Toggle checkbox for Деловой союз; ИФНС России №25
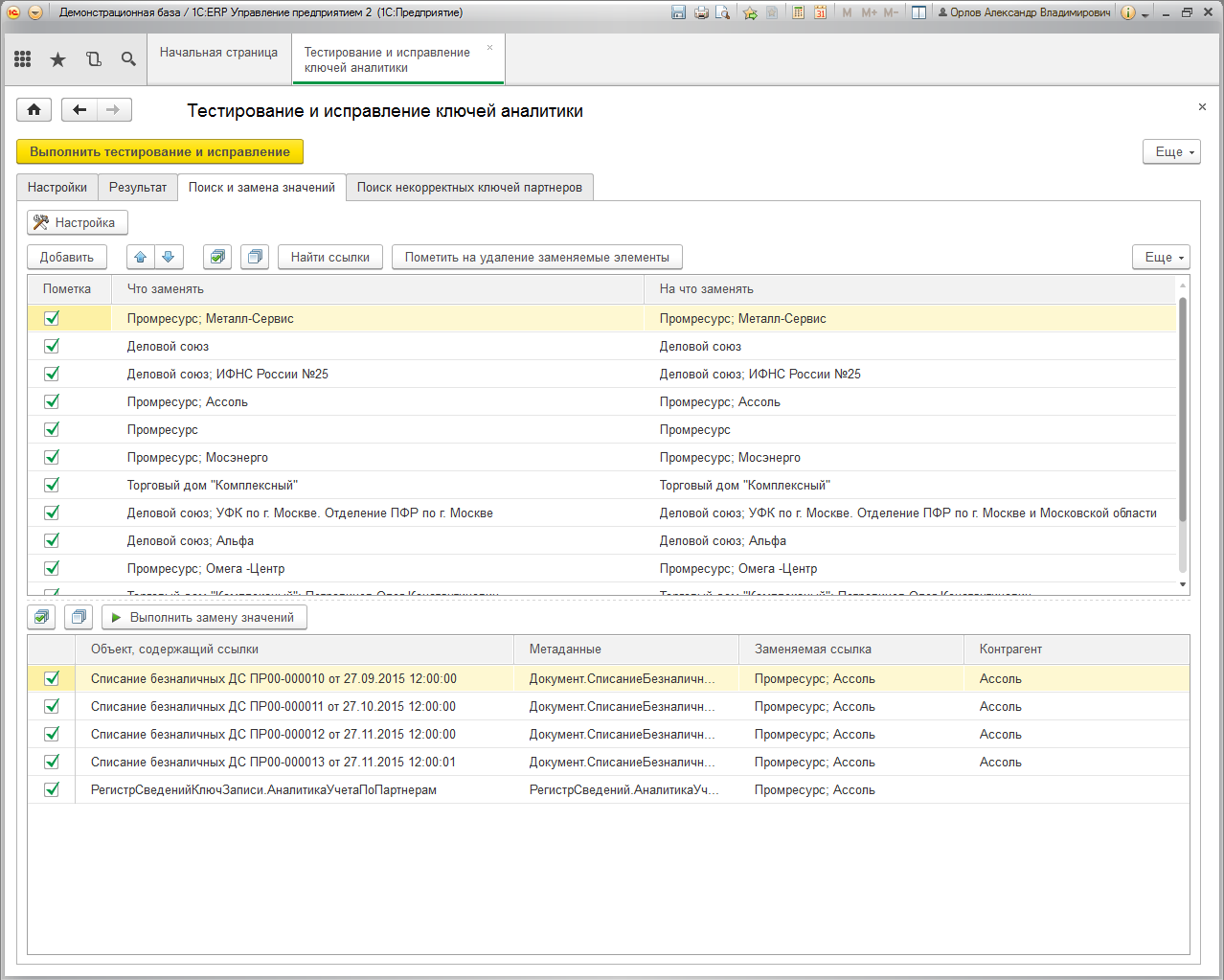Screen dimensions: 1224x980 click(x=52, y=374)
